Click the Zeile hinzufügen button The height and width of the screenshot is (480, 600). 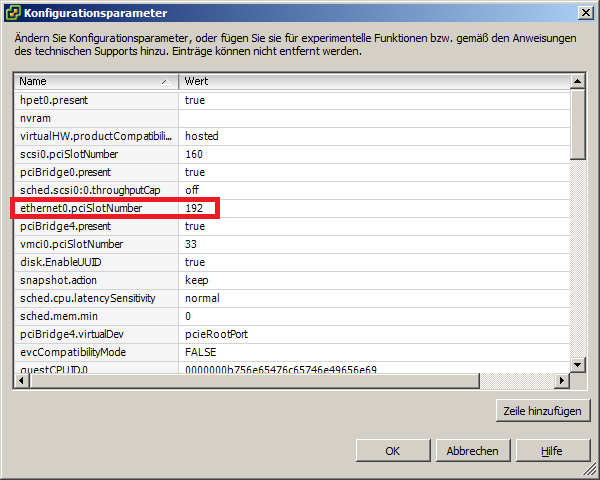[543, 410]
